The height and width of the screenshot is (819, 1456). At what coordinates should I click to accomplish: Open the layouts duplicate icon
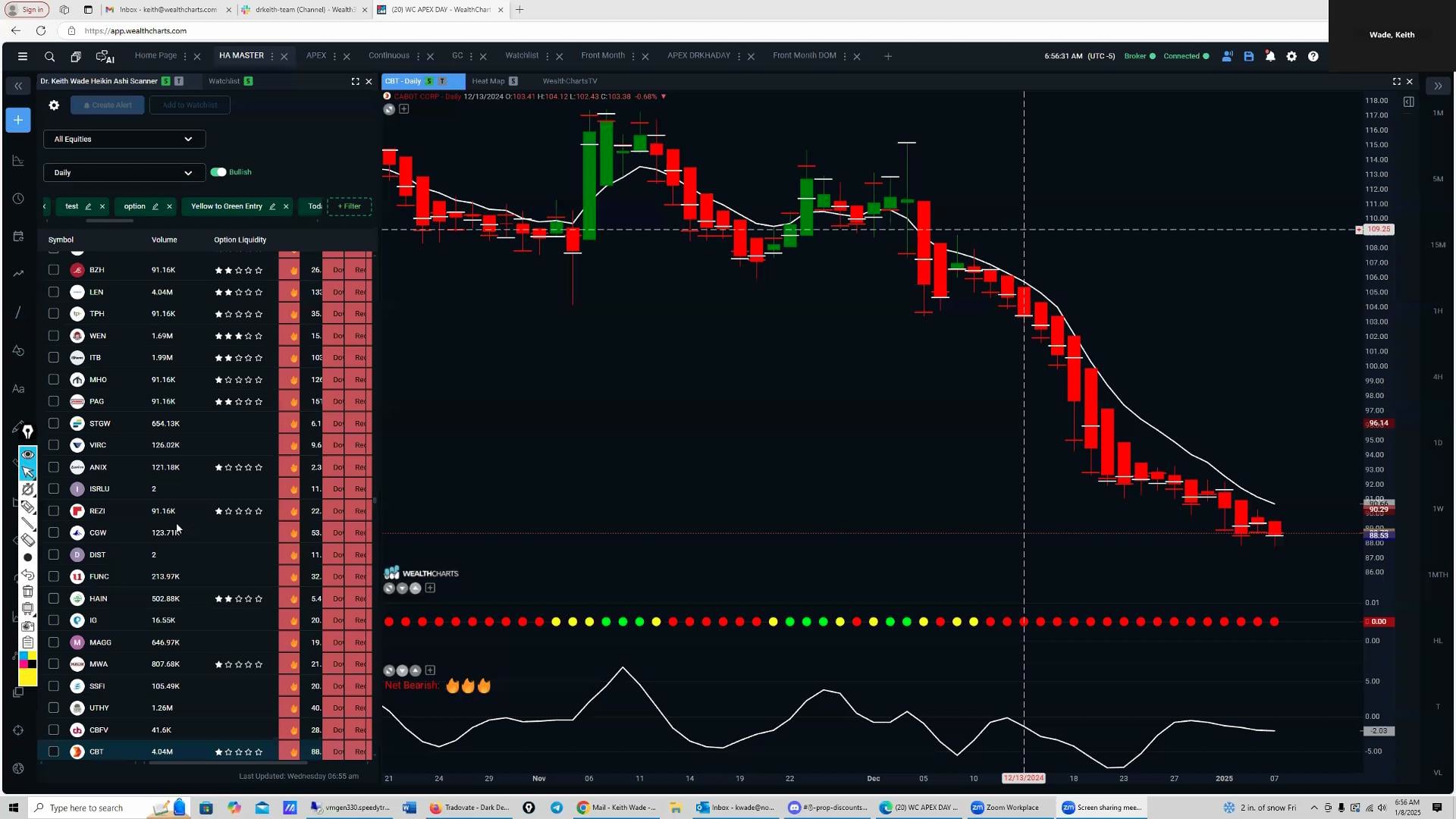click(76, 56)
